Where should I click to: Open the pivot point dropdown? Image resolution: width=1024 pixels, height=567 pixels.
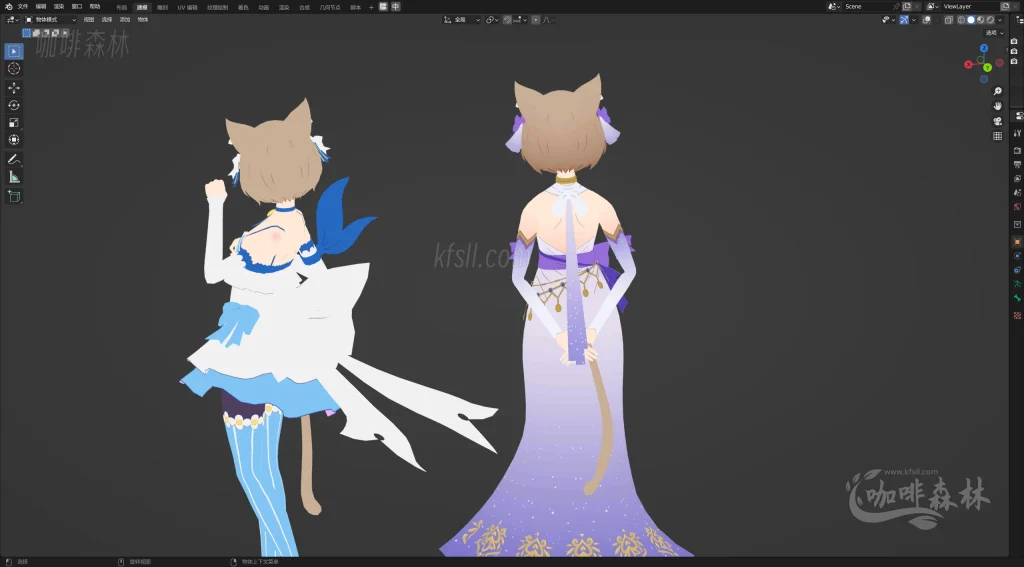[x=492, y=20]
